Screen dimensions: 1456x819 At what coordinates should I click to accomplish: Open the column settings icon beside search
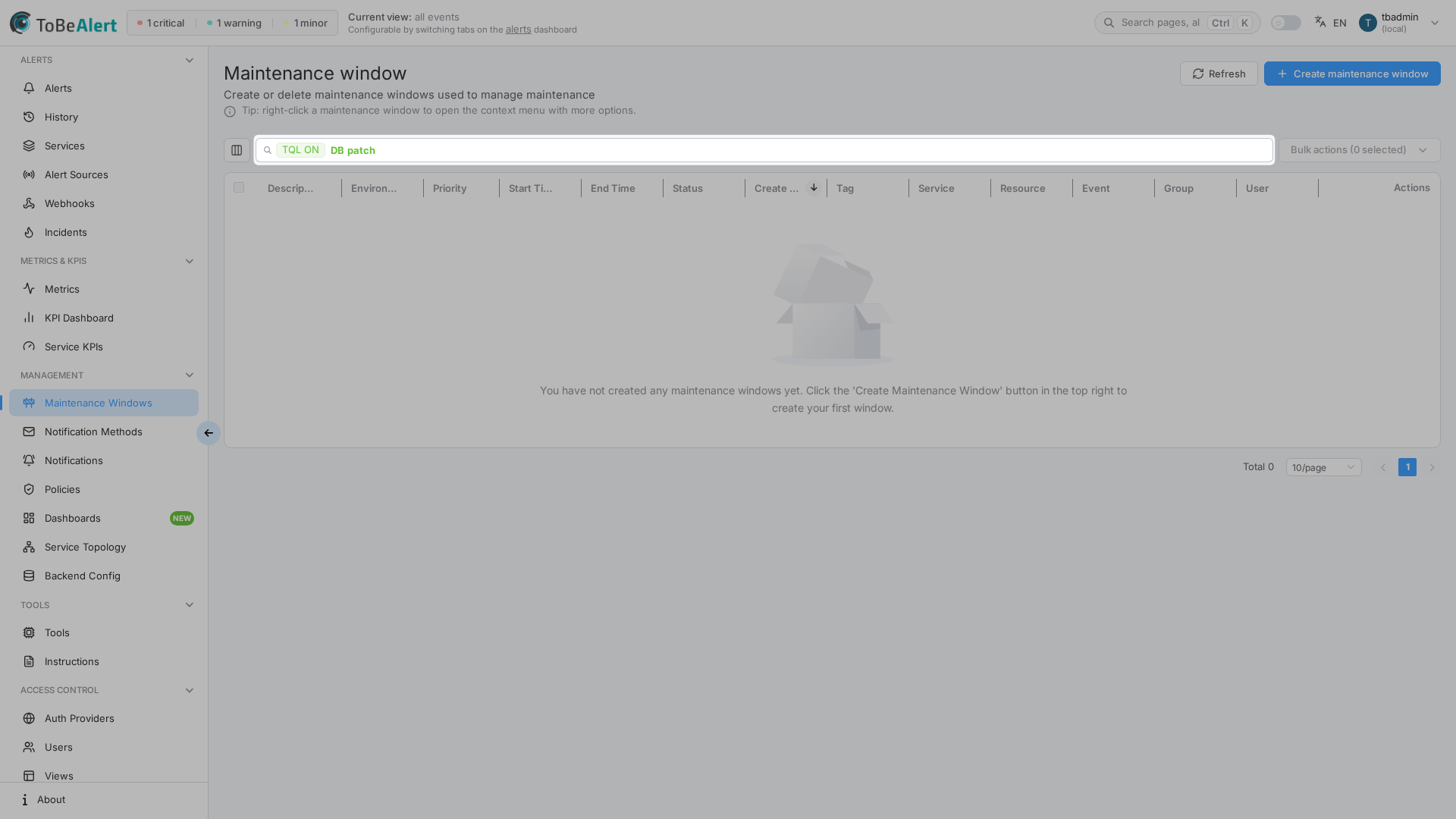coord(237,150)
